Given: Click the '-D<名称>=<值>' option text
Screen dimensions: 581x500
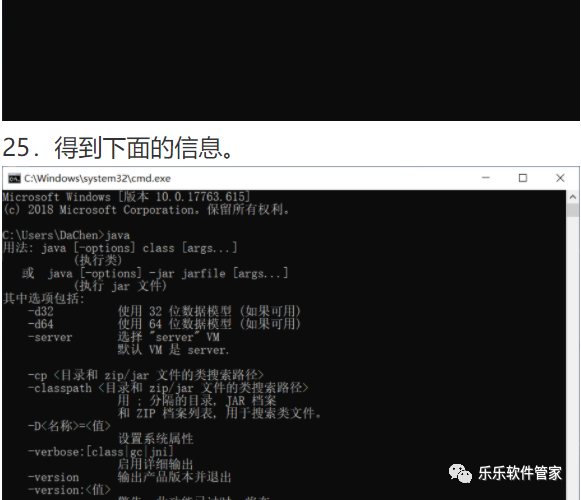Looking at the screenshot, I should coord(69,426).
